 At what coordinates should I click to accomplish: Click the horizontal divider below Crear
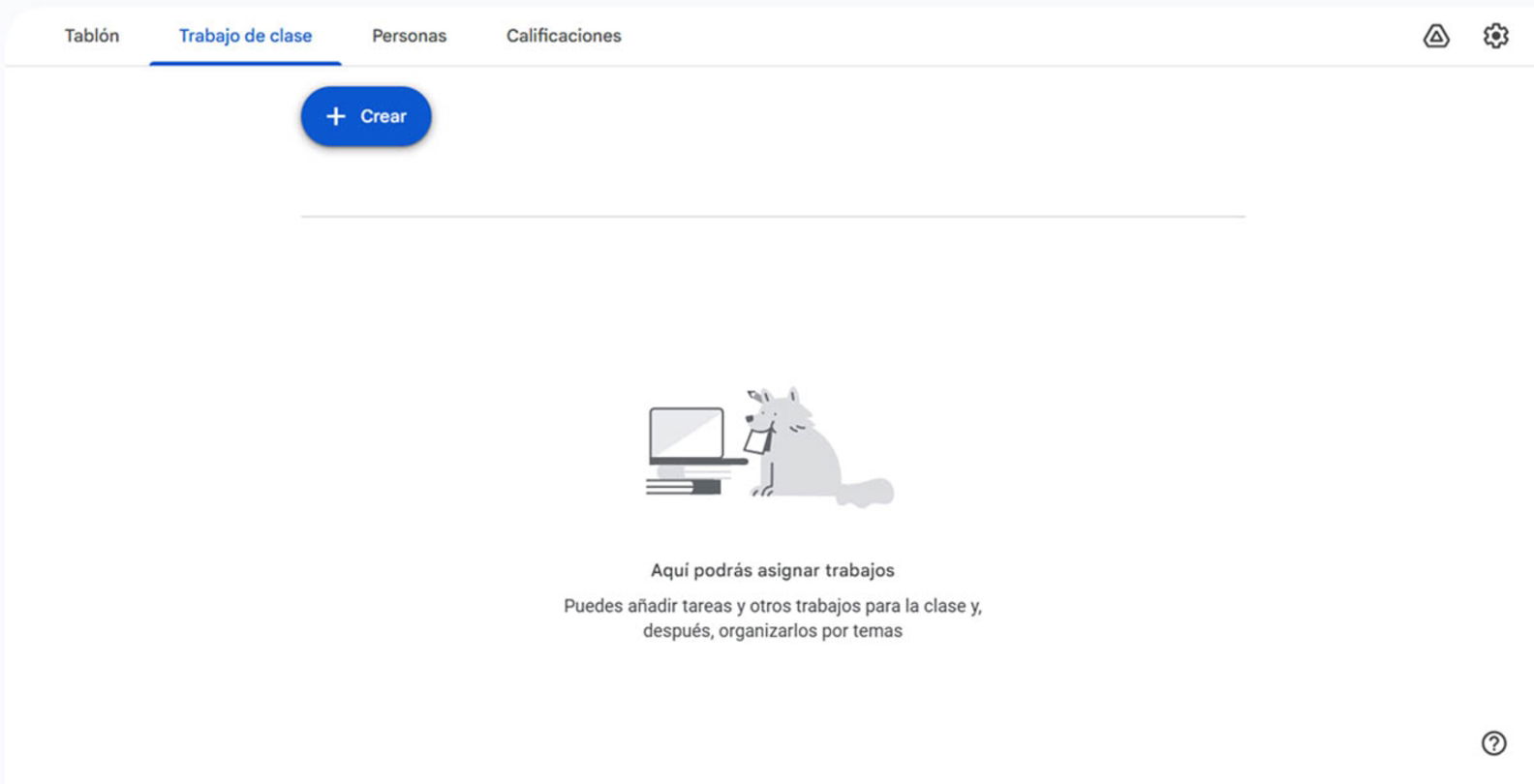[773, 217]
